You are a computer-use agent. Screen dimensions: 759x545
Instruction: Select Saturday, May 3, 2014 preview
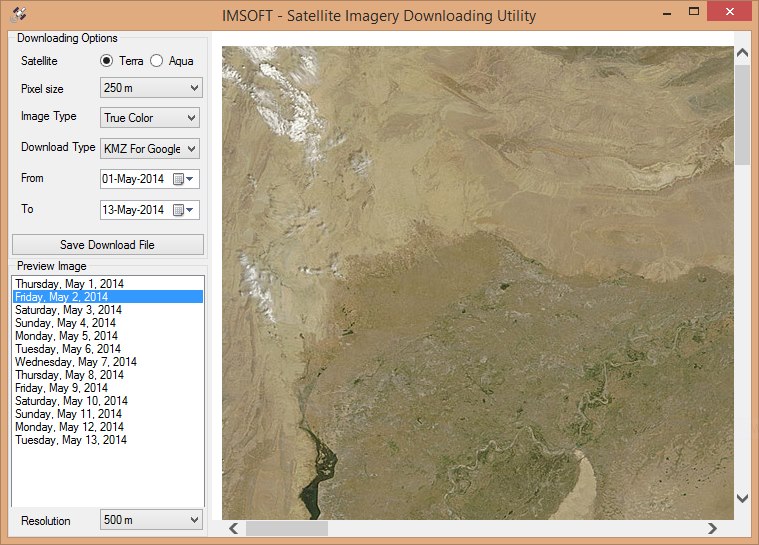tap(107, 310)
